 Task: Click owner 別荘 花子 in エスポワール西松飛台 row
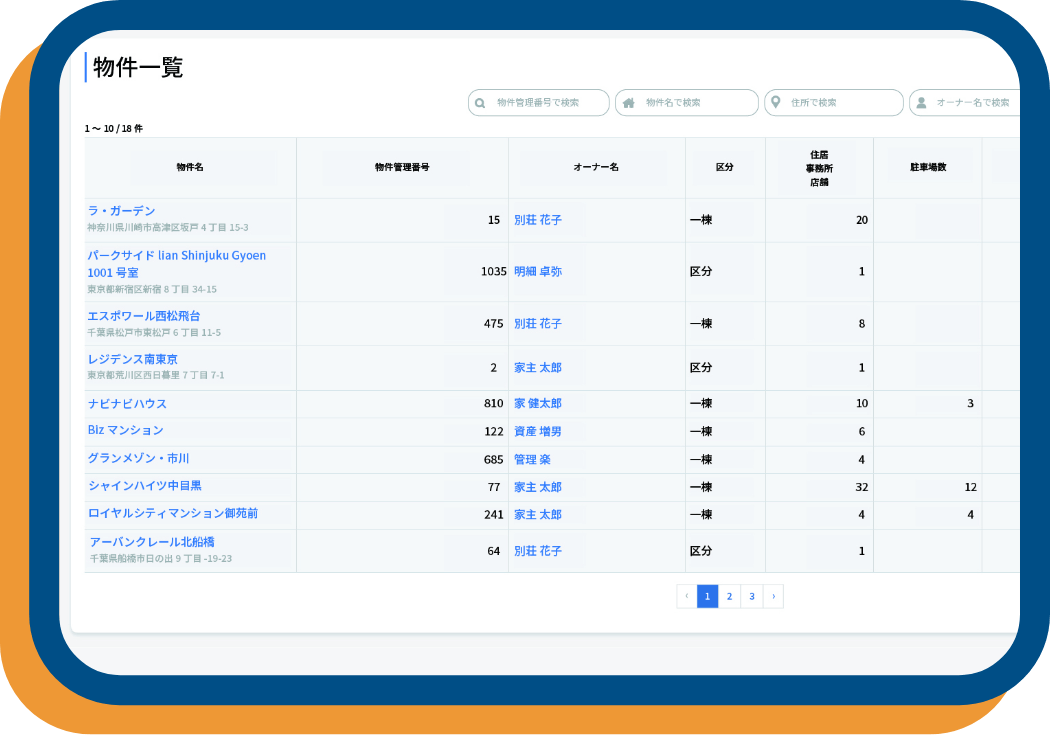pyautogui.click(x=538, y=324)
